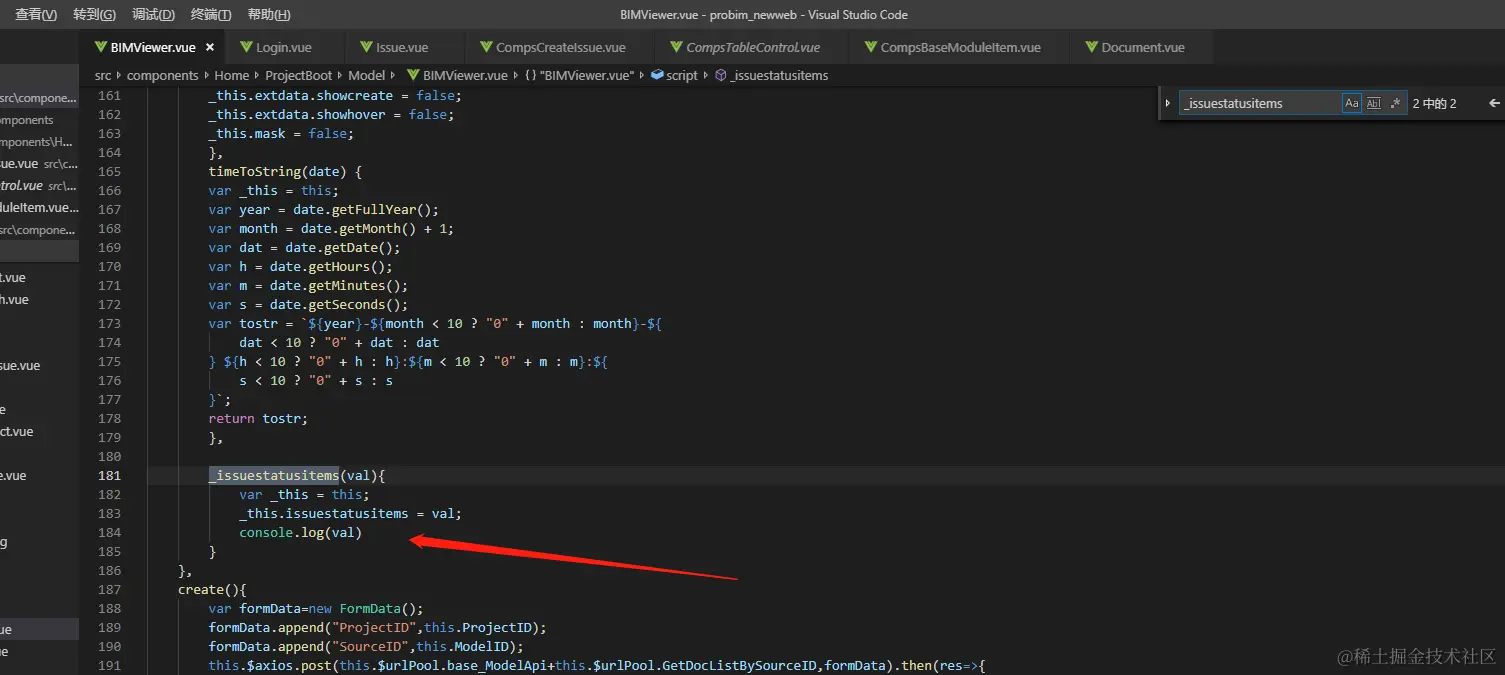1505x675 pixels.
Task: Click 'var h = date.getHours();'
Action: (x=301, y=266)
